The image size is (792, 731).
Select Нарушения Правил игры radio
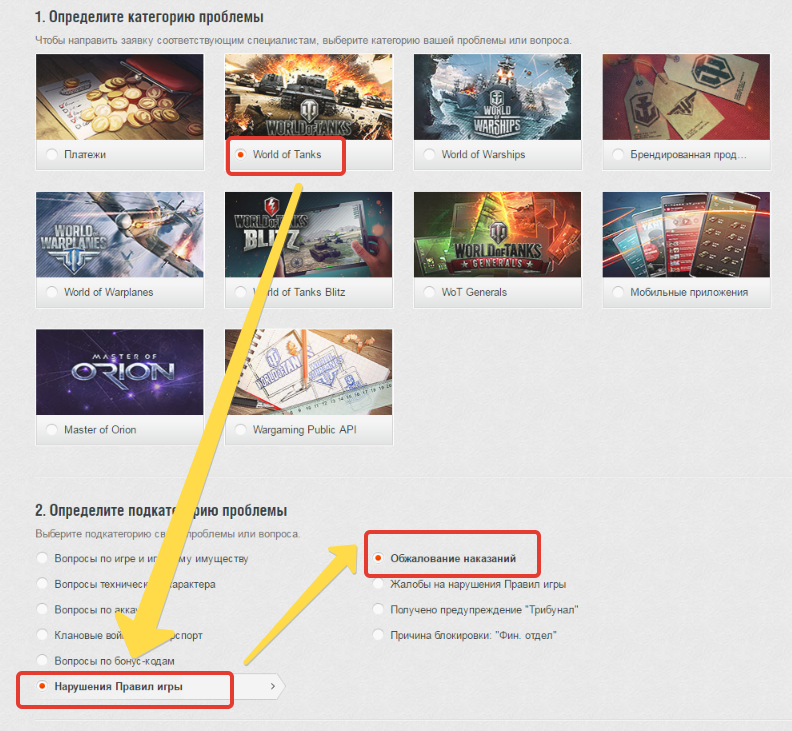(42, 686)
